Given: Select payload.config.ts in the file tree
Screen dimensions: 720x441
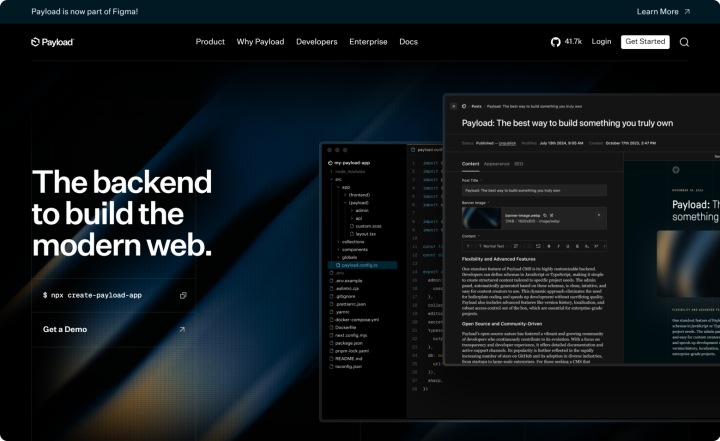Looking at the screenshot, I should click(x=362, y=265).
